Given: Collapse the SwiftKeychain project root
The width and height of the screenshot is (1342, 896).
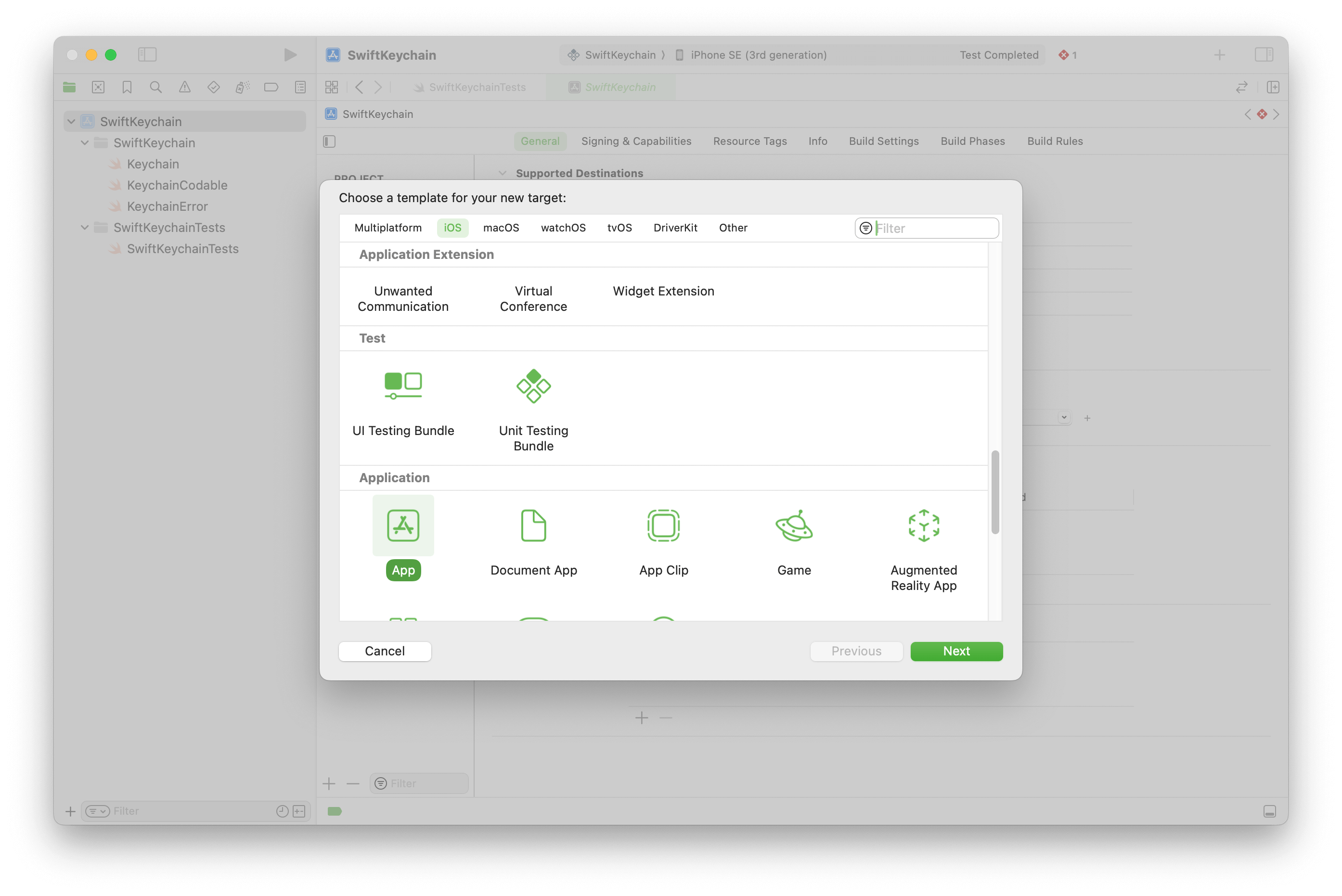Looking at the screenshot, I should tap(71, 121).
